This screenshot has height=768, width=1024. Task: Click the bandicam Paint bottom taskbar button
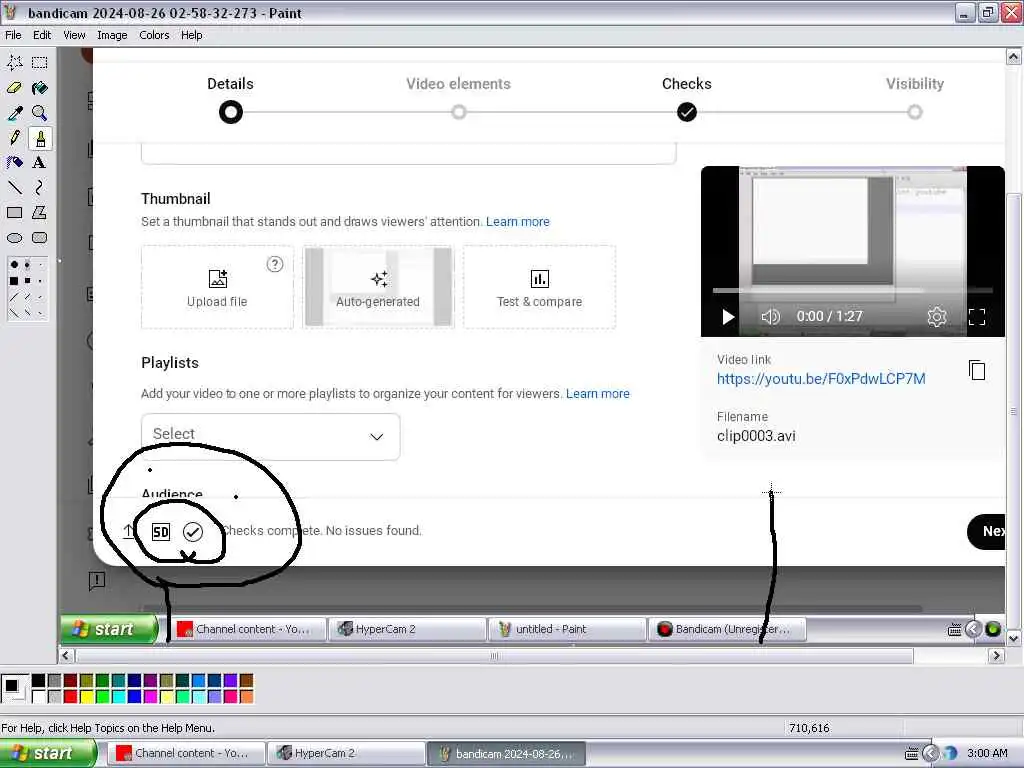pos(507,754)
